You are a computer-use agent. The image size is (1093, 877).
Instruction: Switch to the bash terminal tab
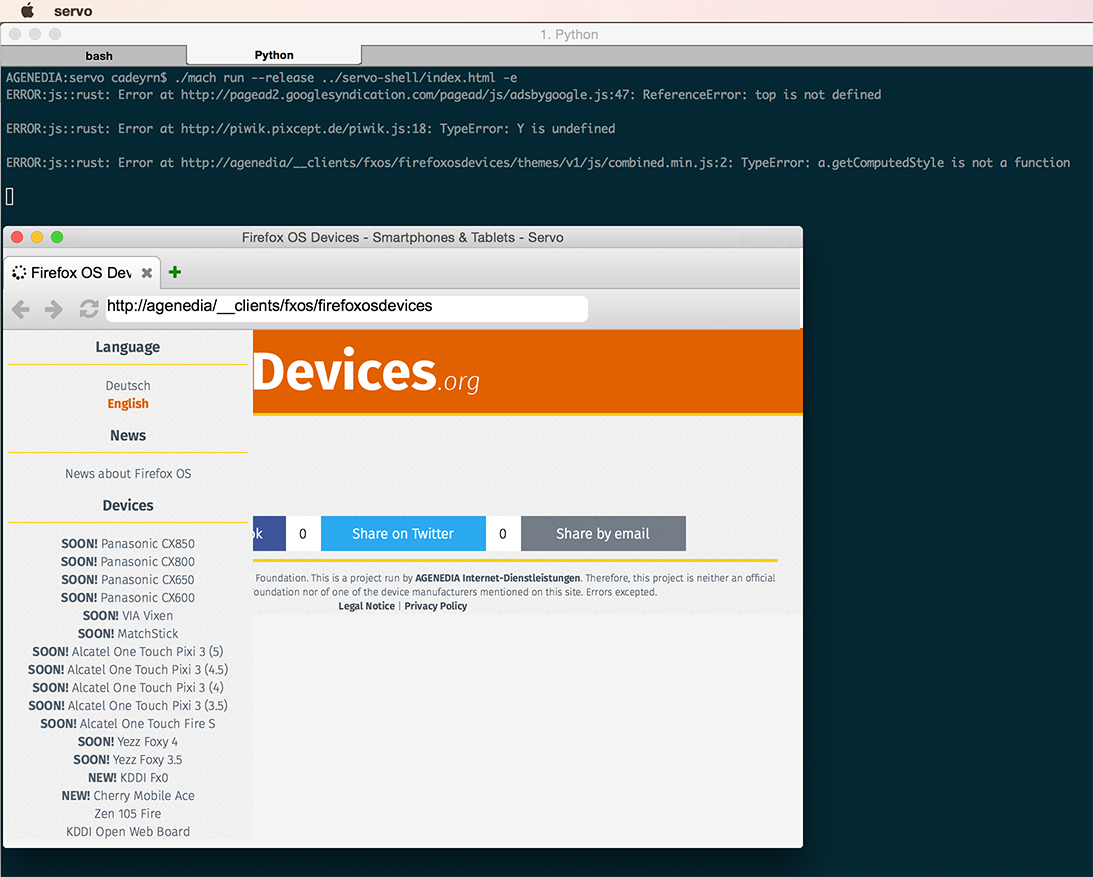[x=98, y=56]
